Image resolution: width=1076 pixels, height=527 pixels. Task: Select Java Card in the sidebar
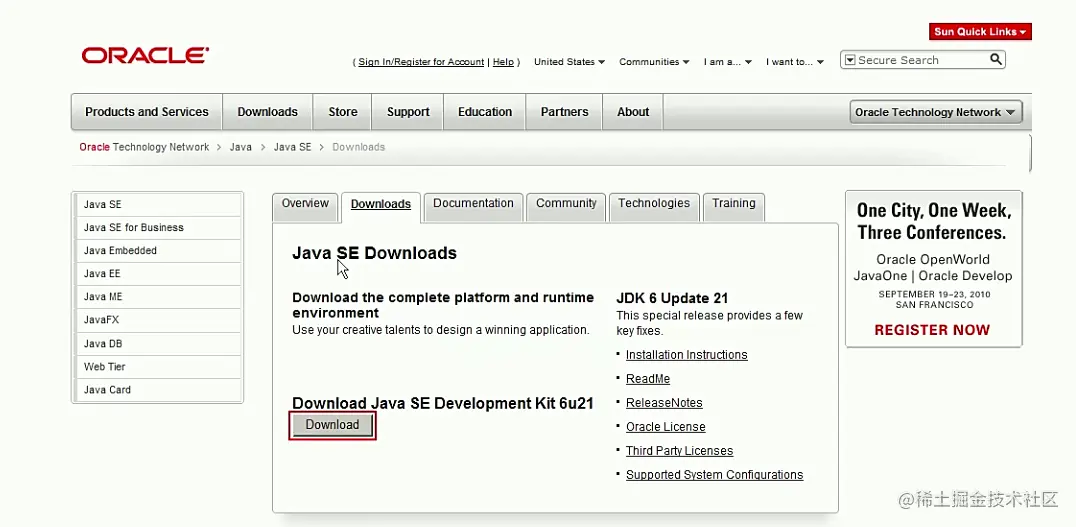[x=157, y=390]
